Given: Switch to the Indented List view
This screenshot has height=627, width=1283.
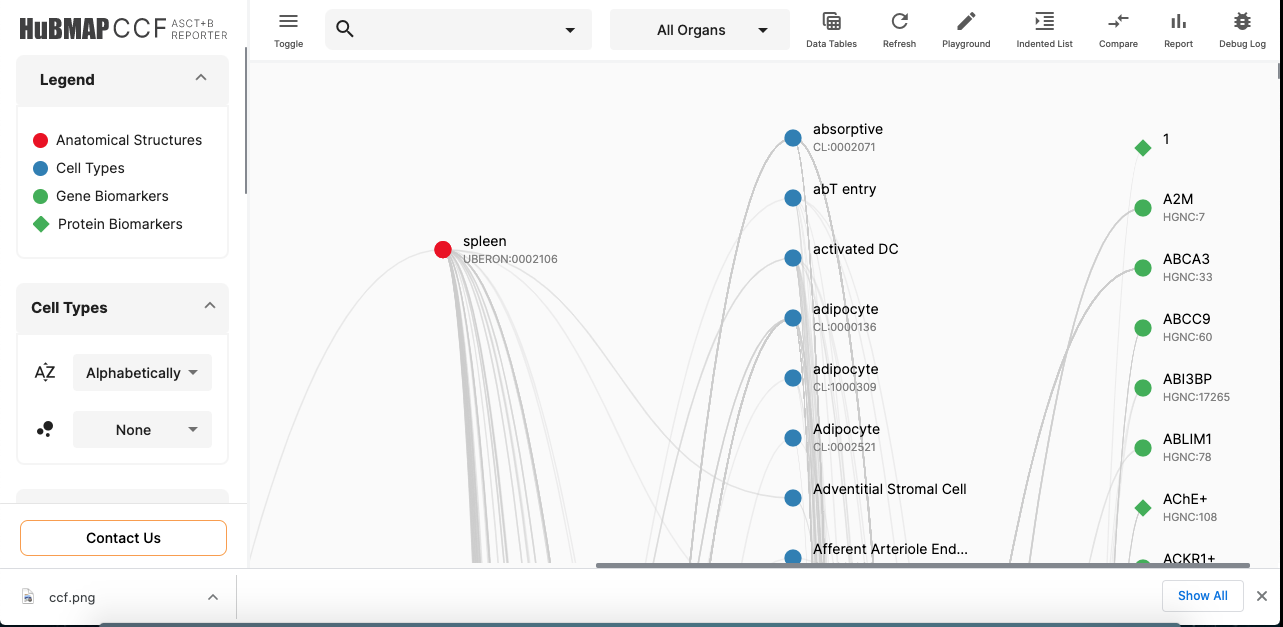Looking at the screenshot, I should pos(1044,28).
